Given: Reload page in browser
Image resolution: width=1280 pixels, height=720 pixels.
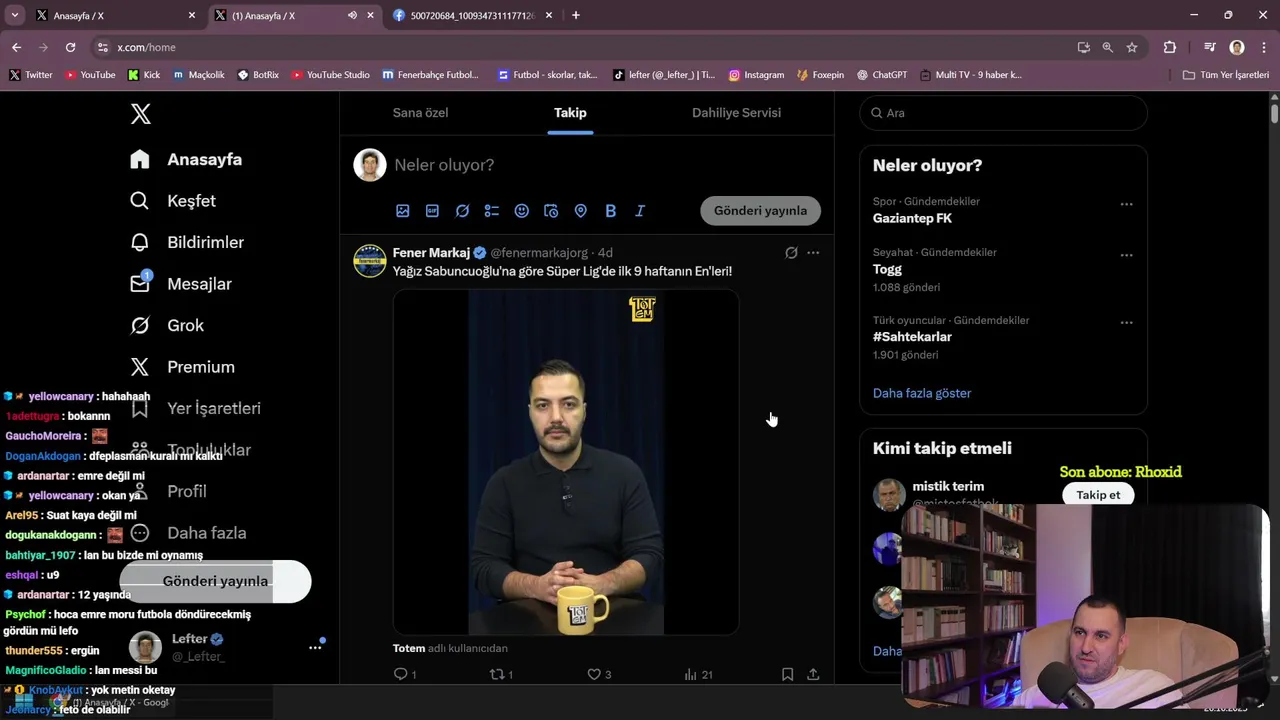Looking at the screenshot, I should (70, 47).
